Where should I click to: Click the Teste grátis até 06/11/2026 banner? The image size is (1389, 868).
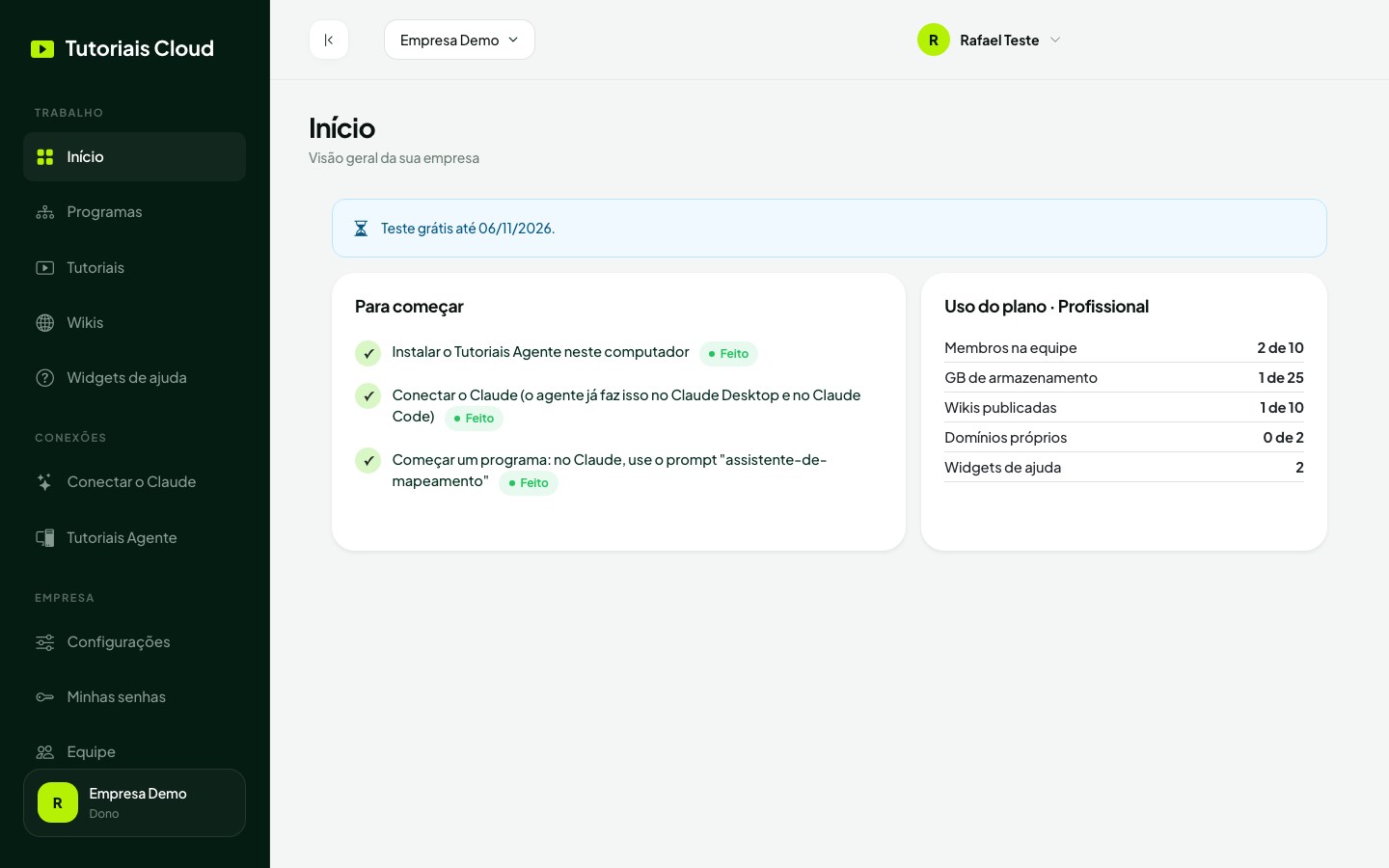coord(830,229)
